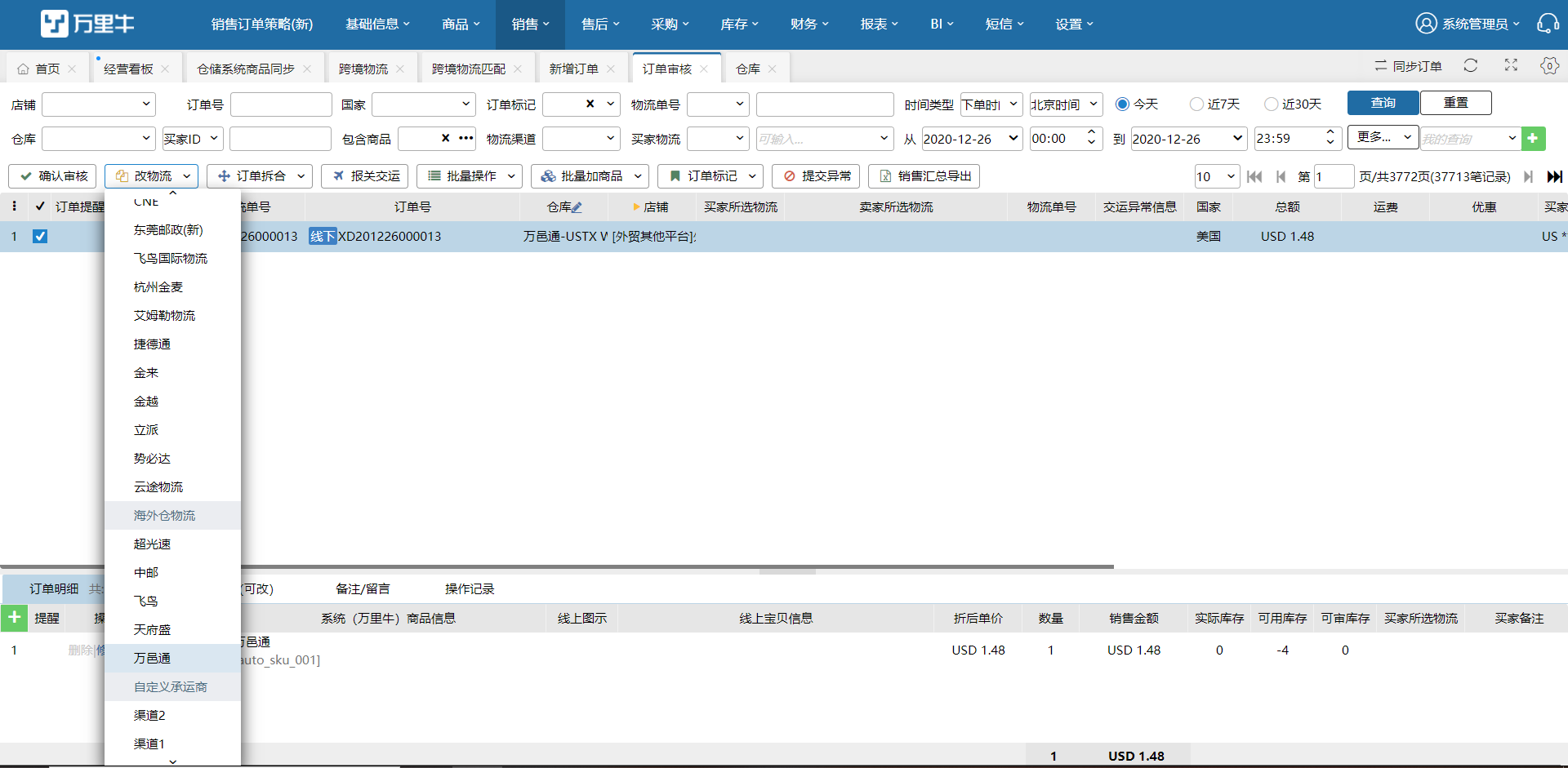Toggle fullscreen expand icon
1568x768 pixels.
[x=1511, y=65]
